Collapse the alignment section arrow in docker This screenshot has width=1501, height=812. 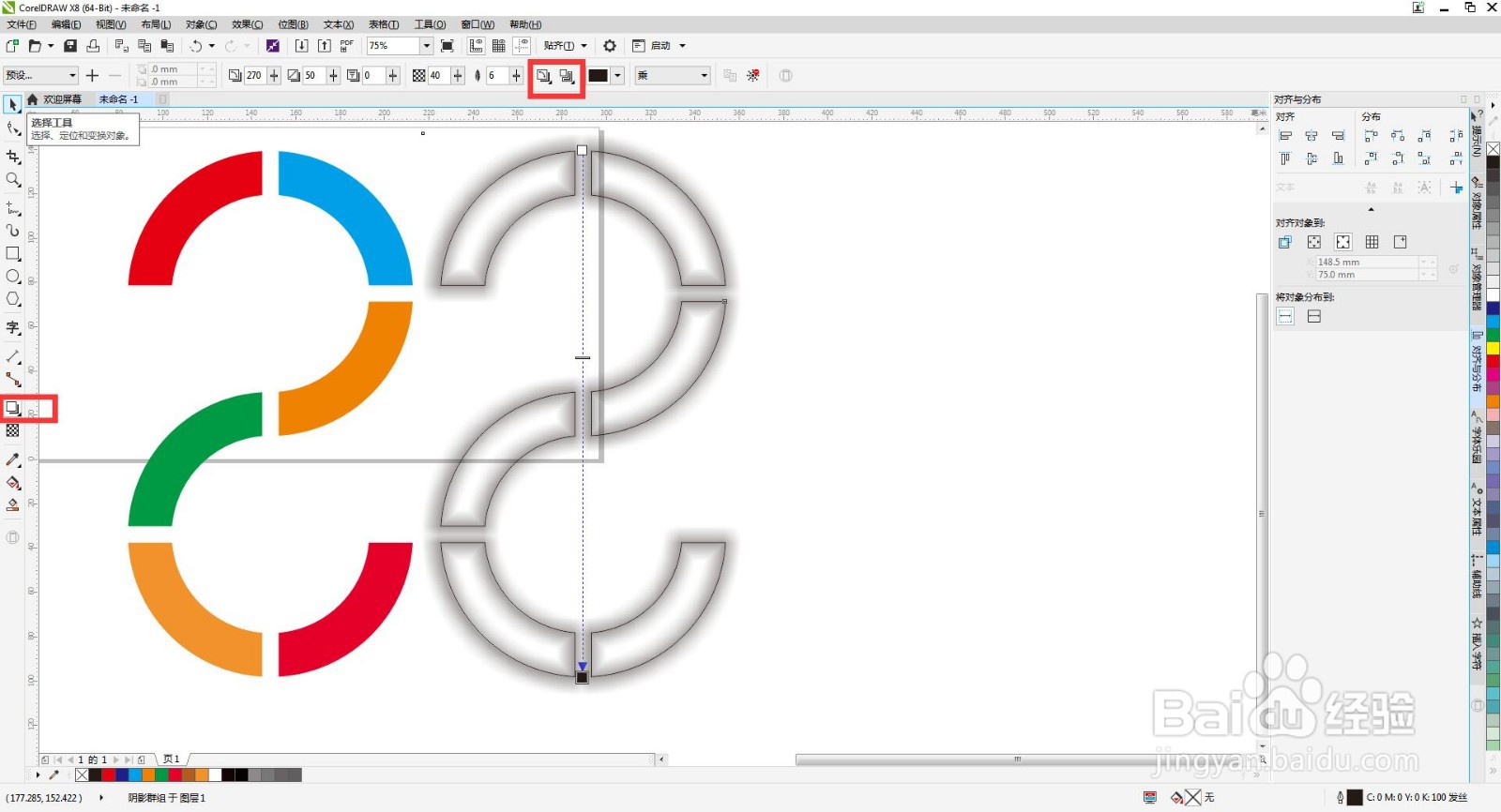click(x=1371, y=209)
